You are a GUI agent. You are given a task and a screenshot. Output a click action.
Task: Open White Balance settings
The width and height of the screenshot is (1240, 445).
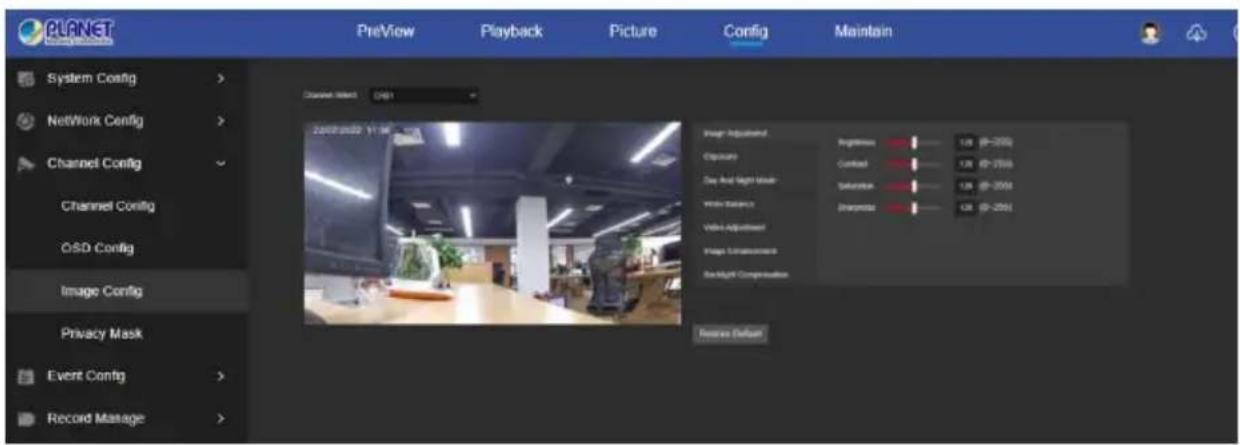pyautogui.click(x=728, y=204)
